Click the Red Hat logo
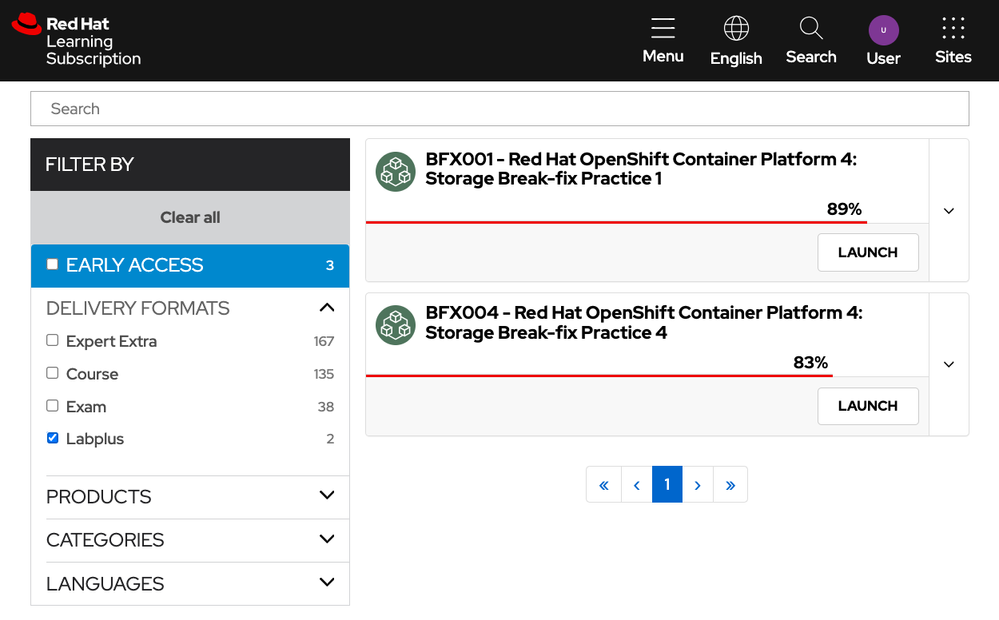Image resolution: width=999 pixels, height=620 pixels. (x=26, y=24)
